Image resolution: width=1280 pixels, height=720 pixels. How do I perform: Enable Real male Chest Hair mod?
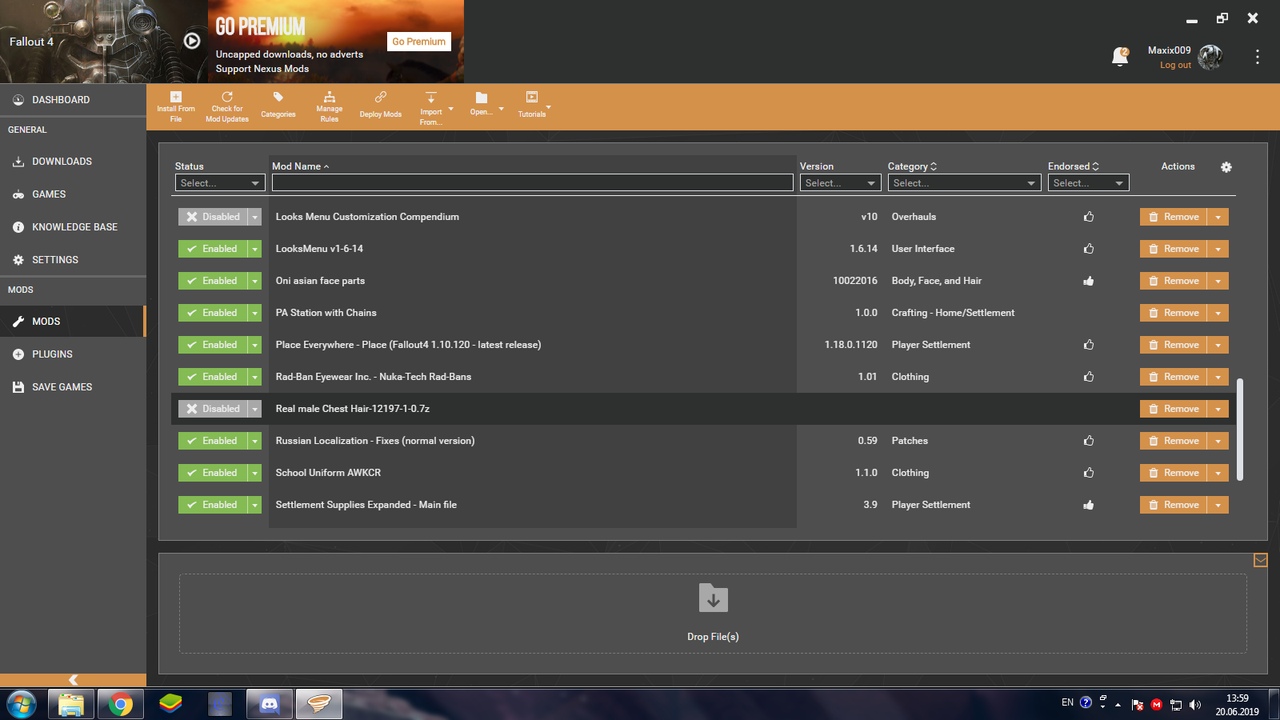click(212, 409)
